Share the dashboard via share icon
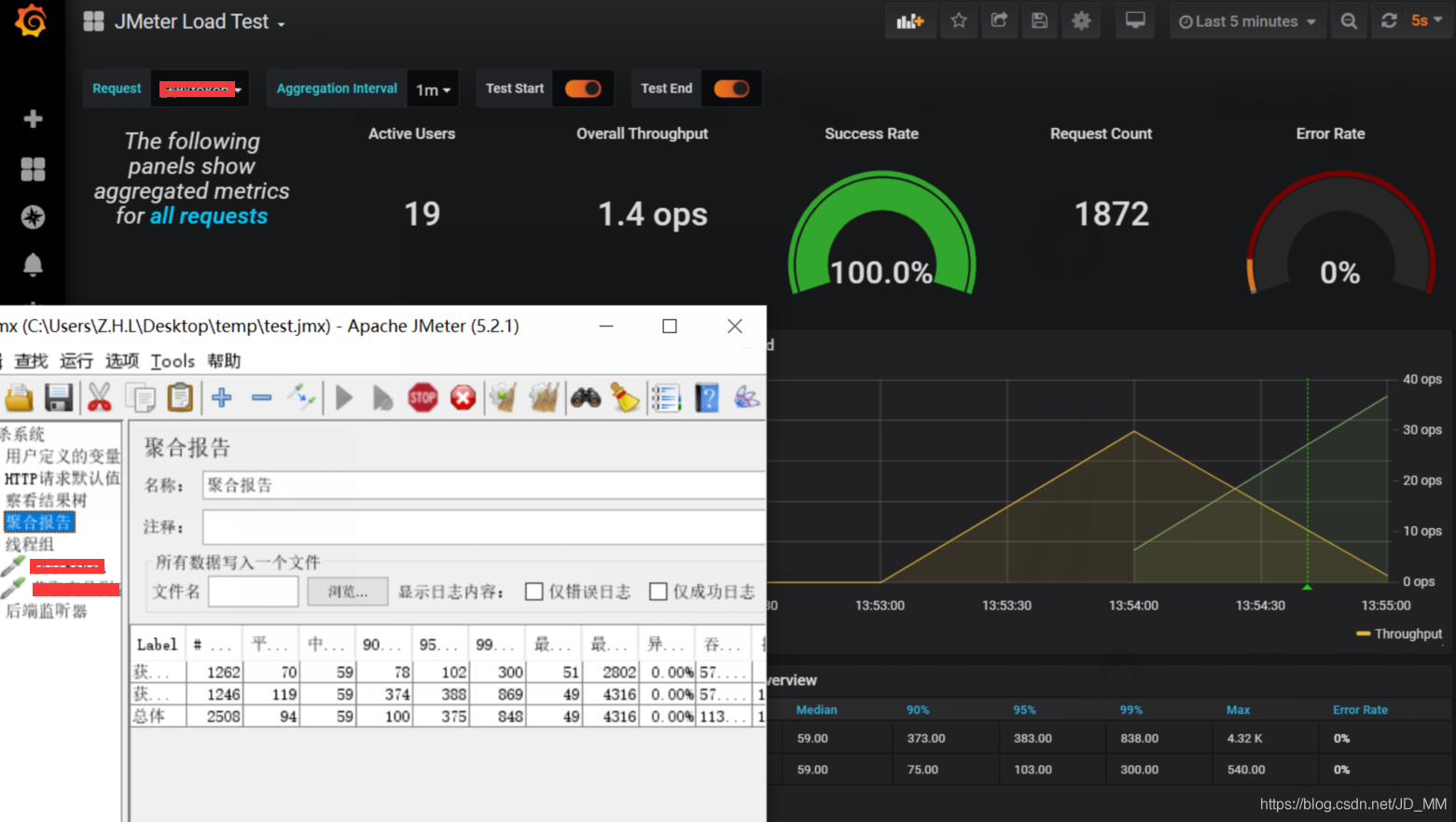Screen dimensions: 1456x822 pos(999,21)
